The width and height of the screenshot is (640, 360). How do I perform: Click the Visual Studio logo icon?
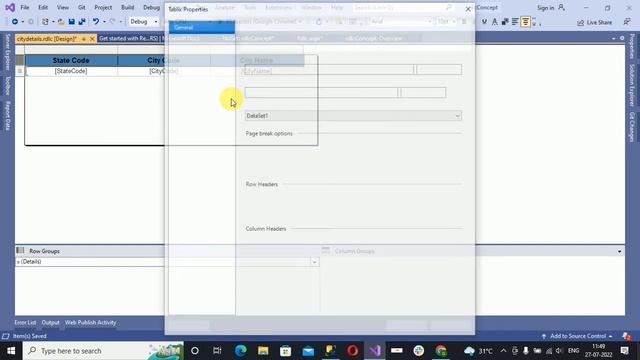pyautogui.click(x=10, y=7)
